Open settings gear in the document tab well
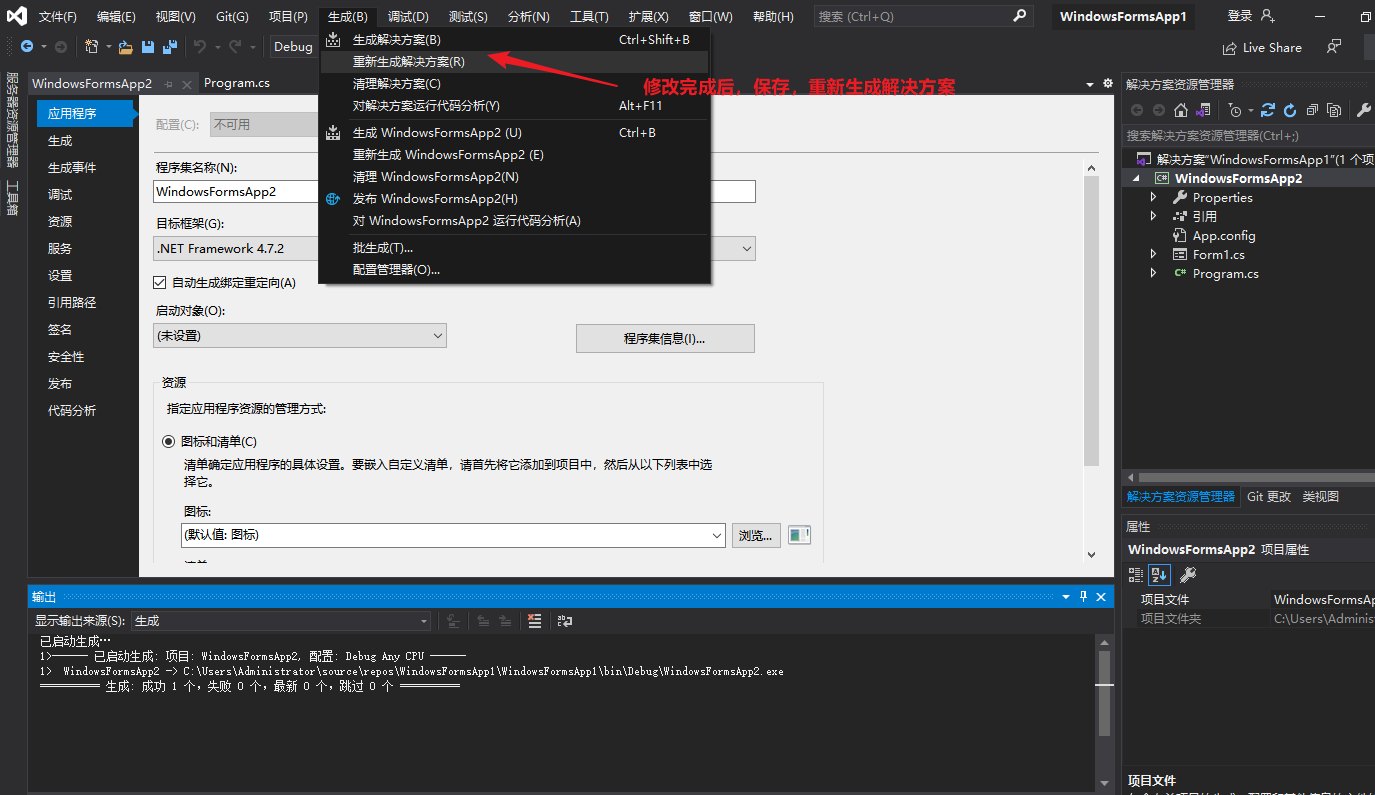 1107,83
